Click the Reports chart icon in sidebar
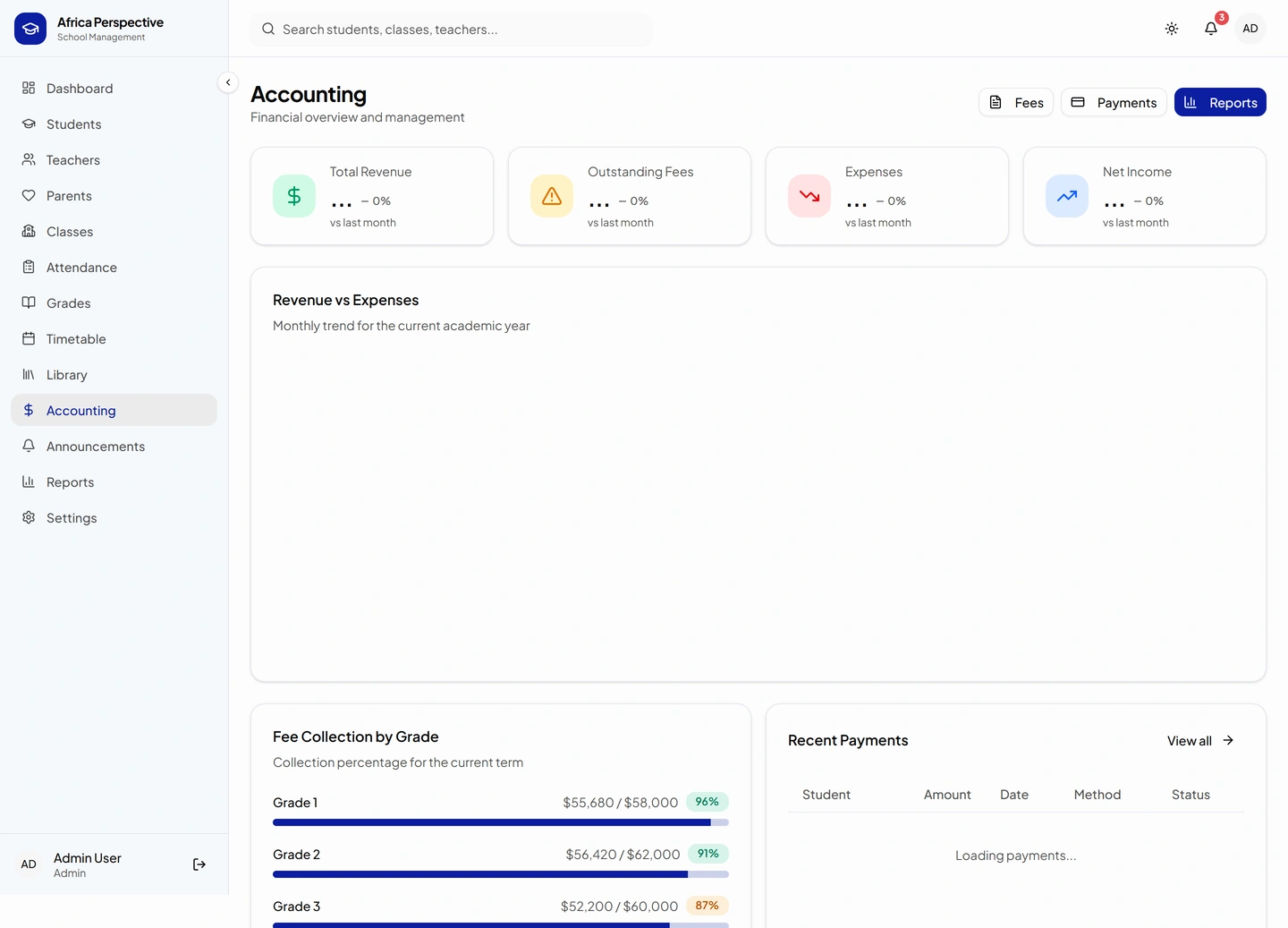This screenshot has width=1288, height=928. tap(29, 481)
